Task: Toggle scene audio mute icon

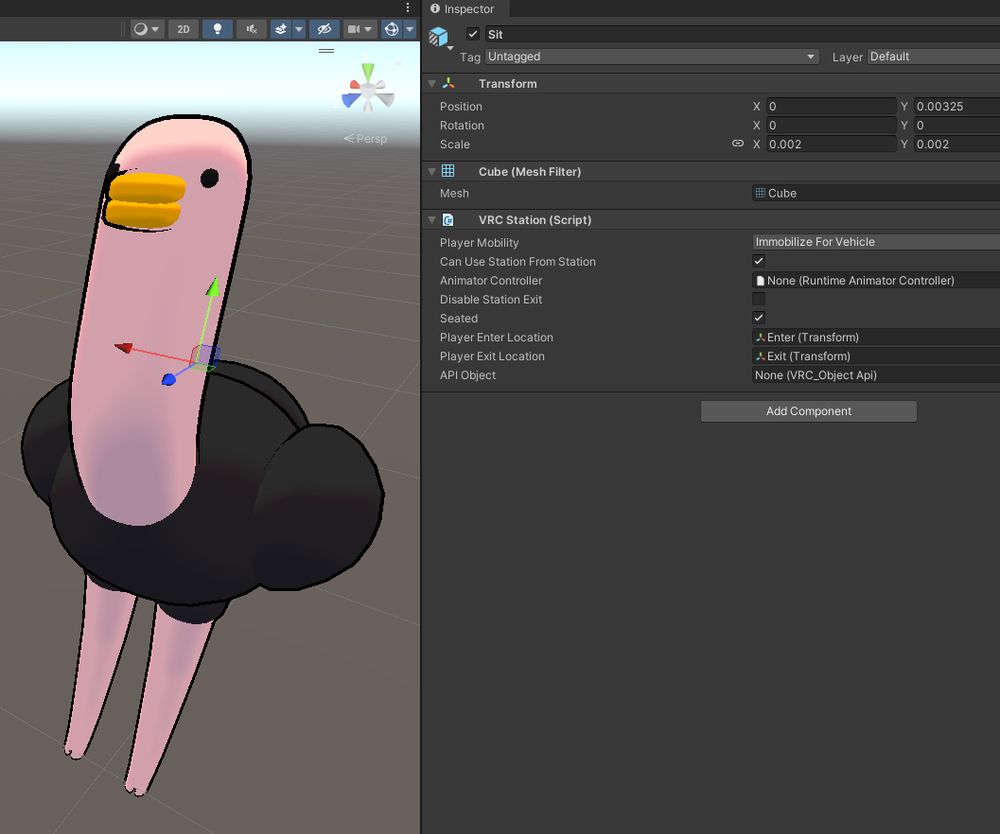Action: point(252,29)
